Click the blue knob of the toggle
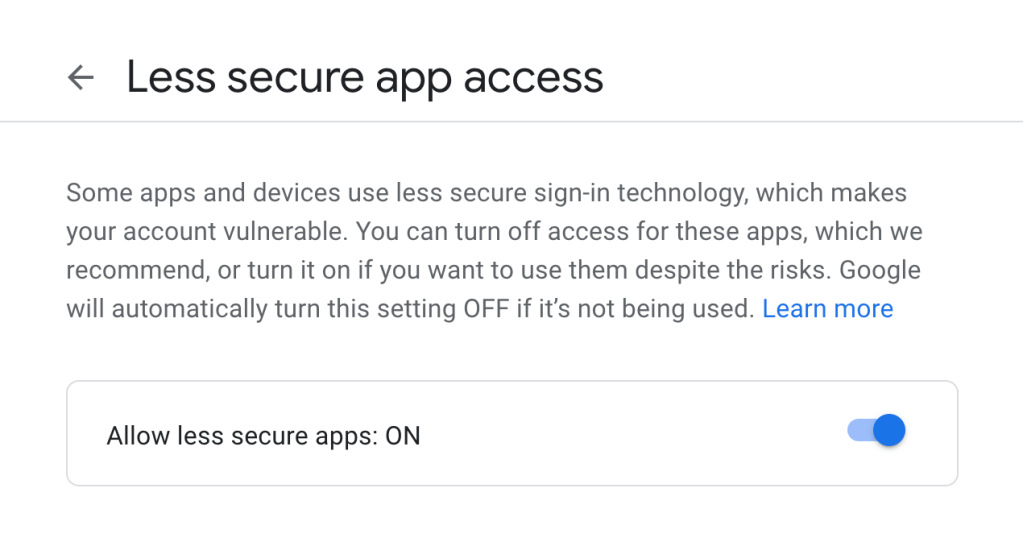Viewport: 1023px width, 554px height. point(888,431)
